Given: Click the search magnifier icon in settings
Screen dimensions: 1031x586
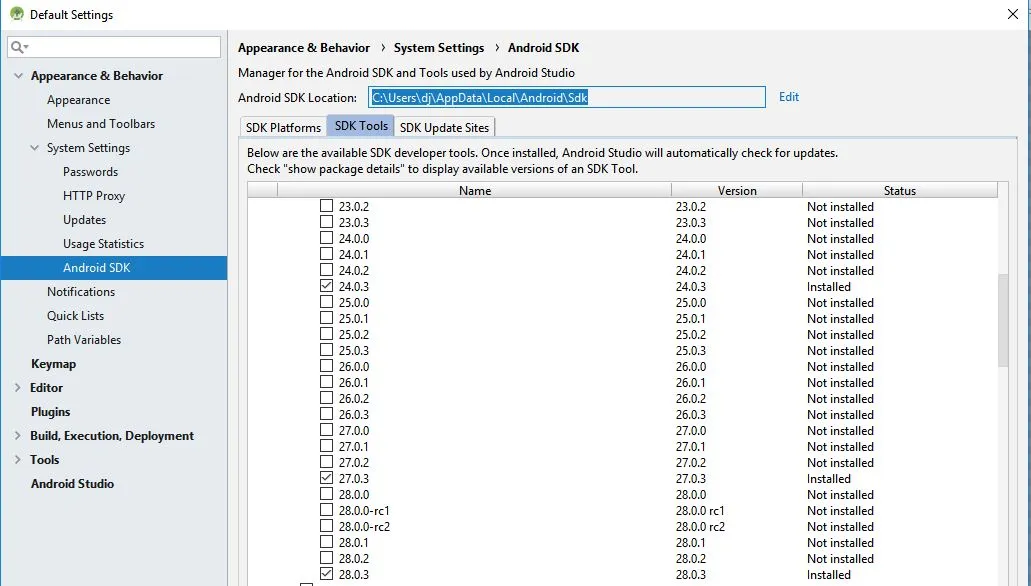Looking at the screenshot, I should pyautogui.click(x=18, y=47).
